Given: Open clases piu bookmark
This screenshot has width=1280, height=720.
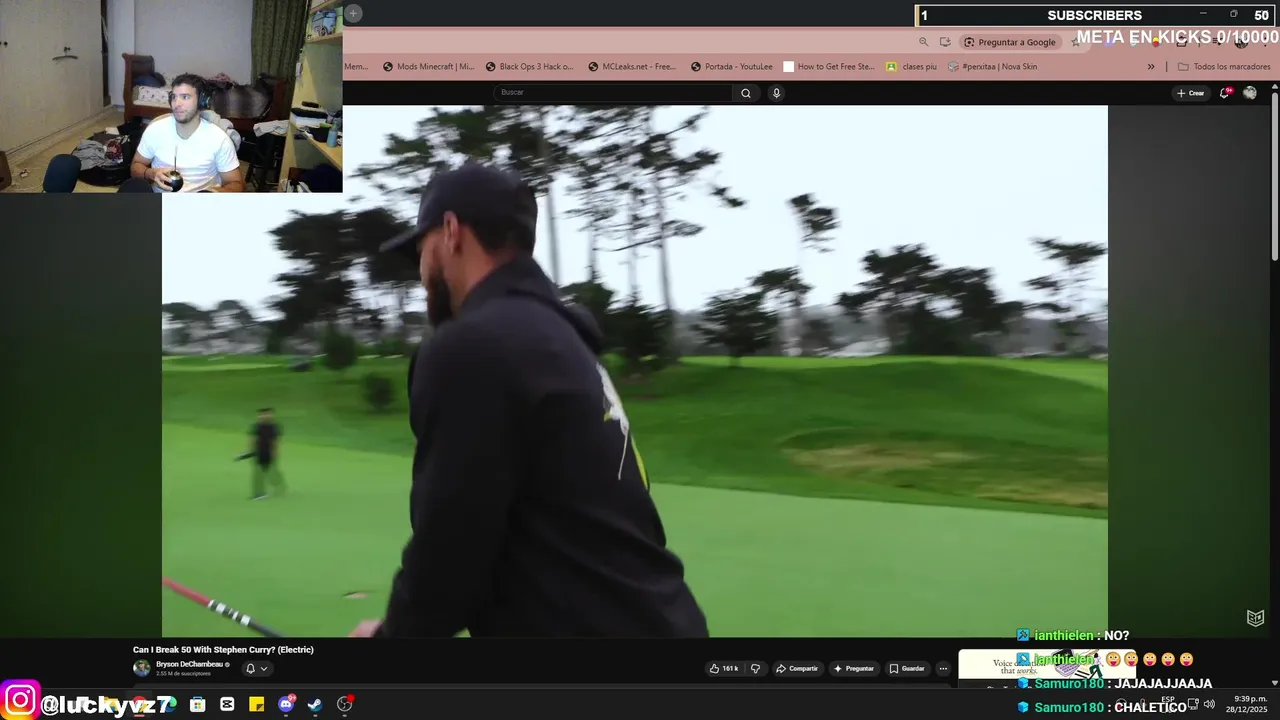Looking at the screenshot, I should (912, 67).
